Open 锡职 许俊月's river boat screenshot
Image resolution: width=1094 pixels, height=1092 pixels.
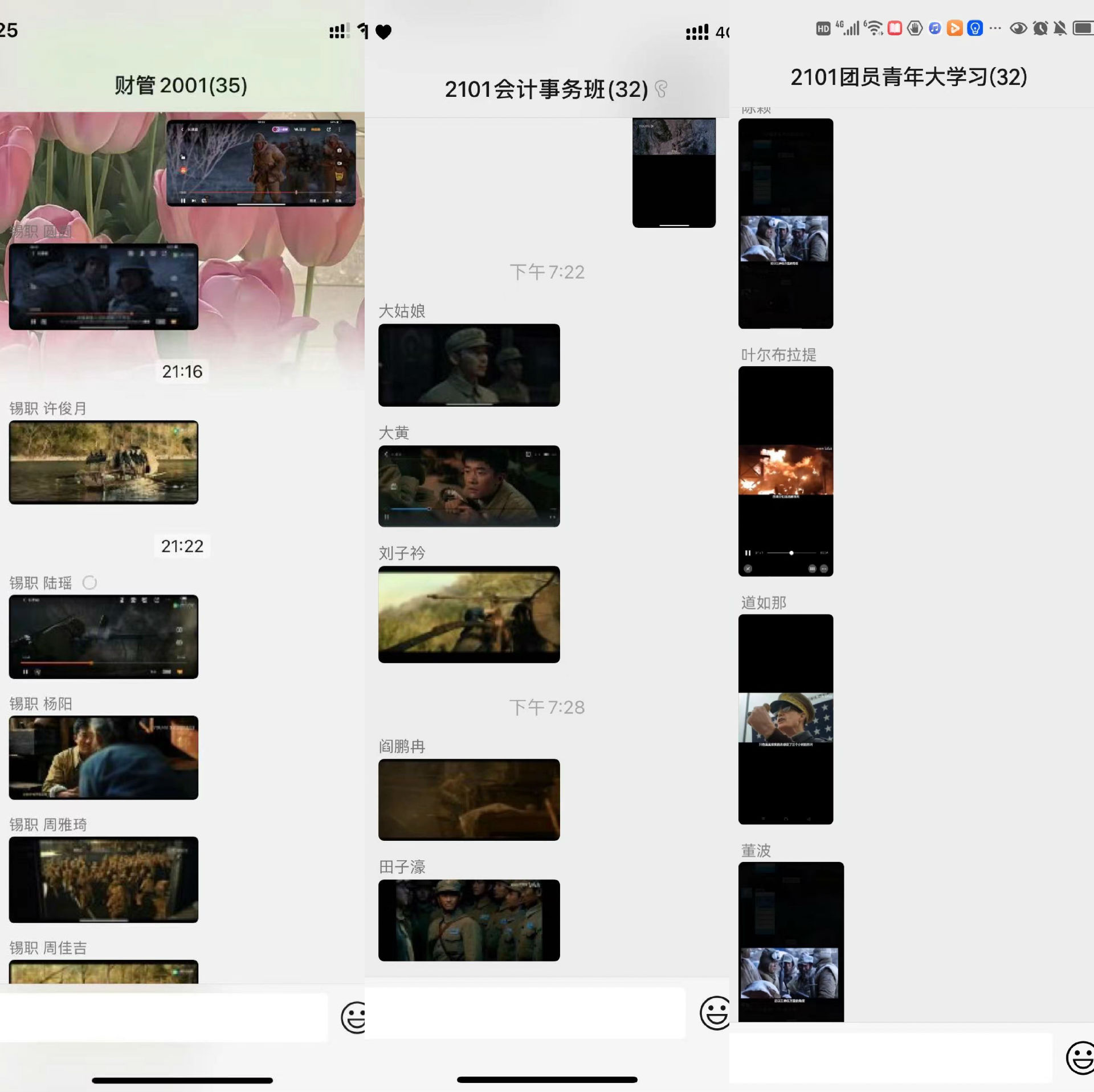pyautogui.click(x=104, y=462)
